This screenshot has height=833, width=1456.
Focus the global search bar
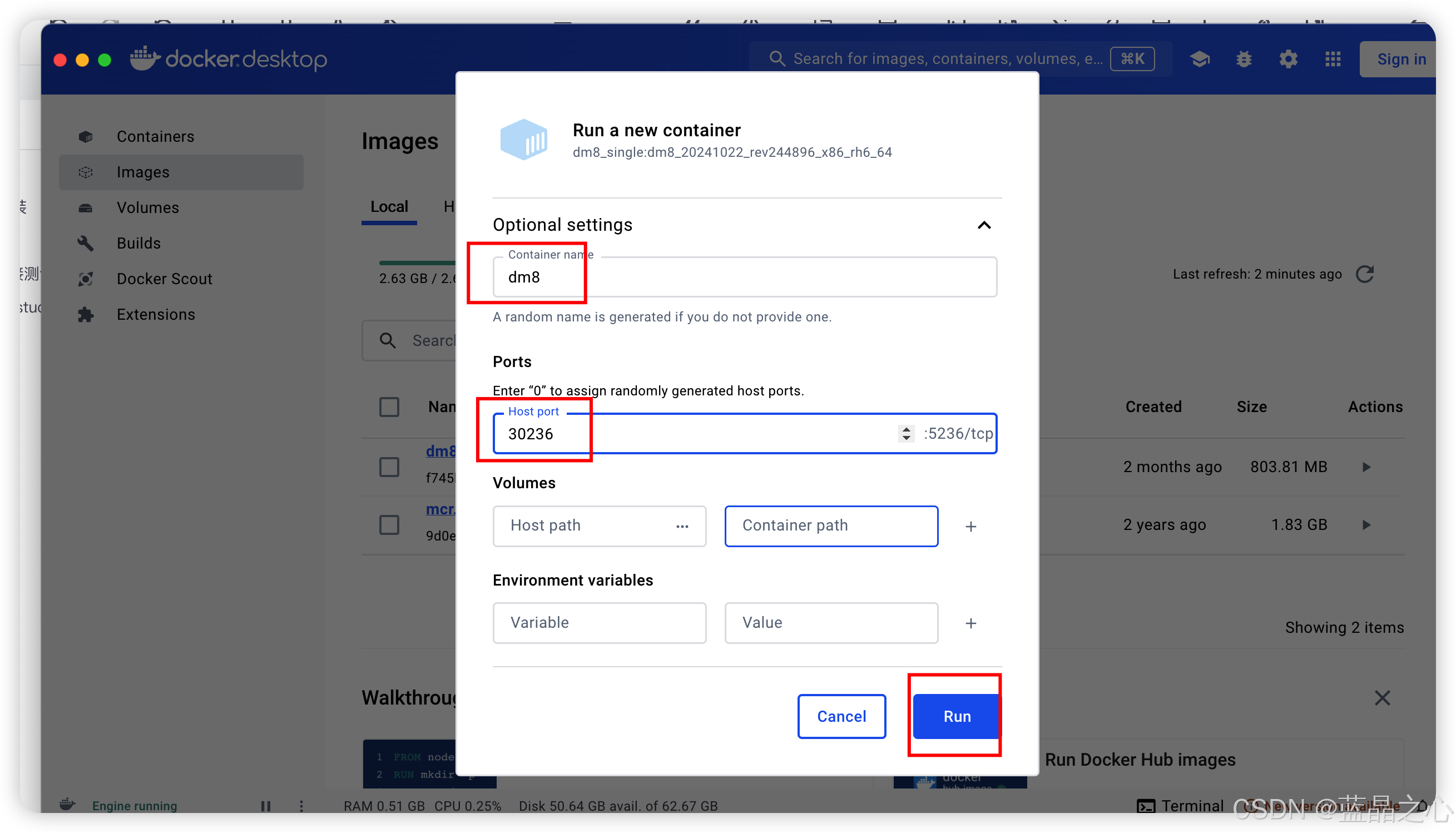960,59
